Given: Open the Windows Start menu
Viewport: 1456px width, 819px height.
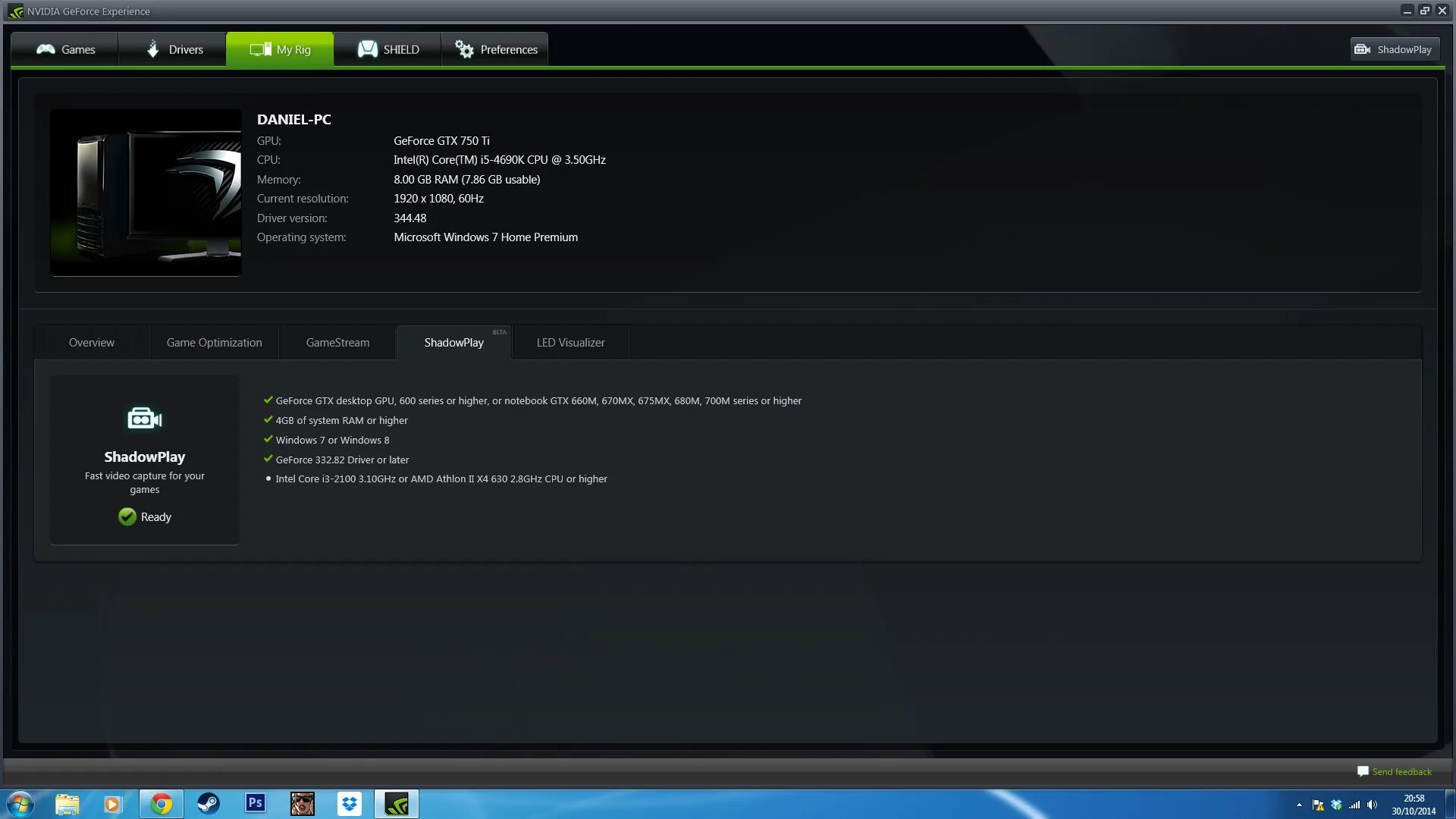Looking at the screenshot, I should coord(20,804).
